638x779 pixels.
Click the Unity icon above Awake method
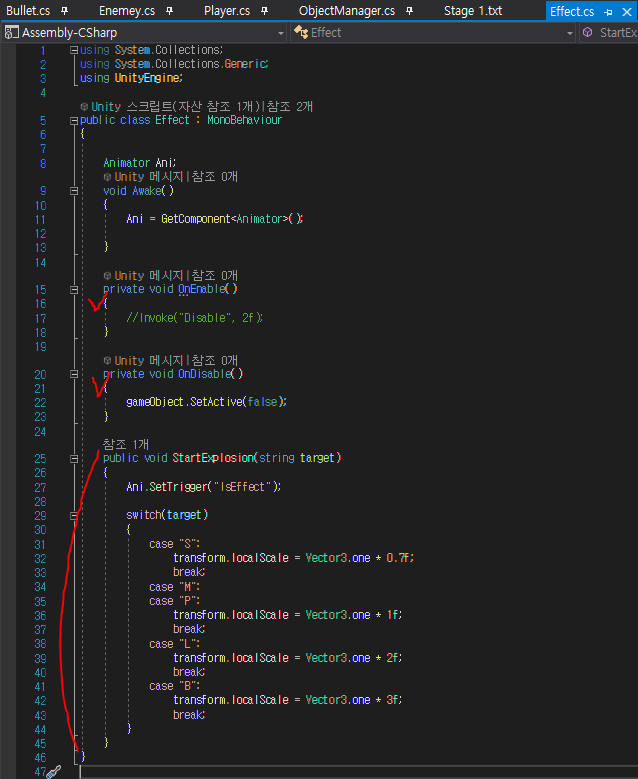click(x=107, y=176)
